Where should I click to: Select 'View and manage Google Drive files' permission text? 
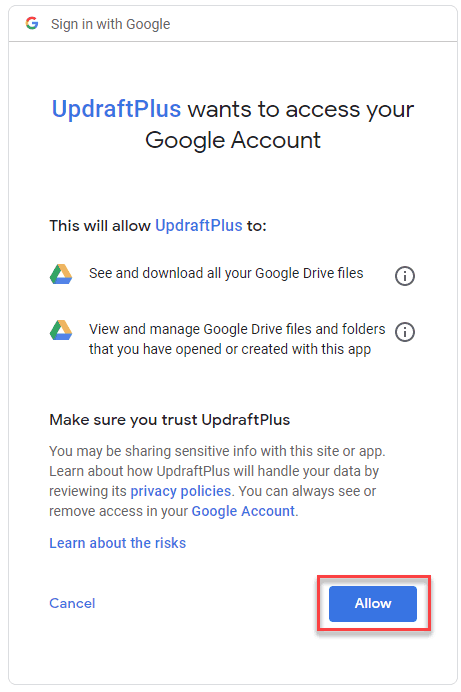point(237,339)
